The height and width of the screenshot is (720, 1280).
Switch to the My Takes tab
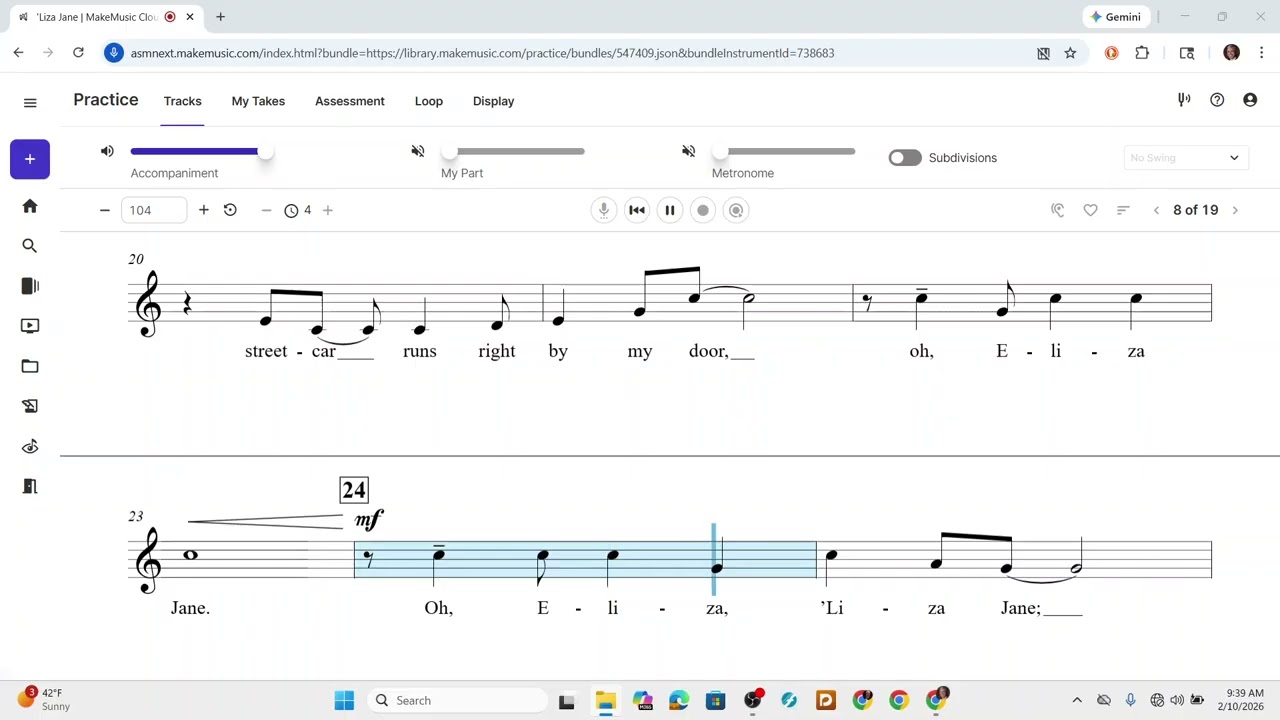tap(258, 101)
